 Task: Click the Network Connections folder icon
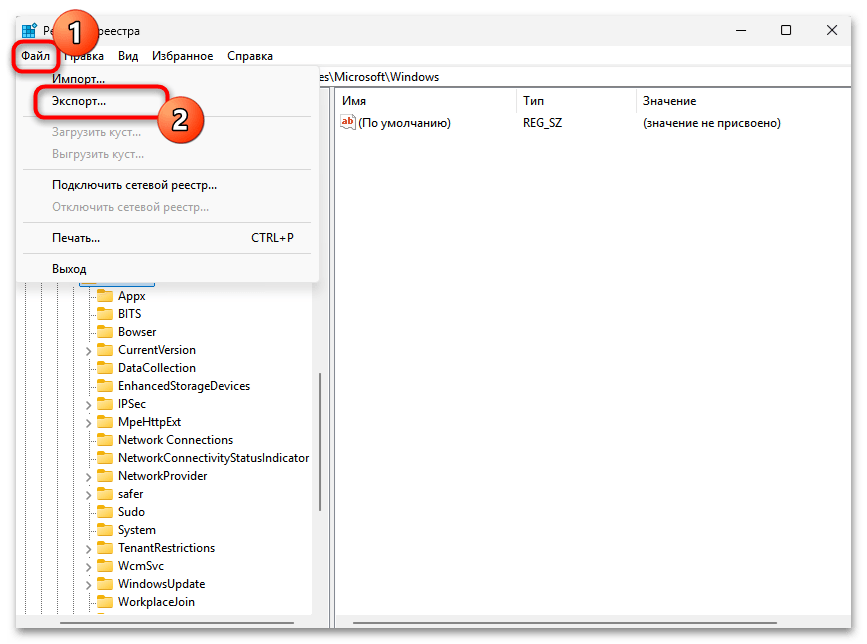[x=105, y=440]
